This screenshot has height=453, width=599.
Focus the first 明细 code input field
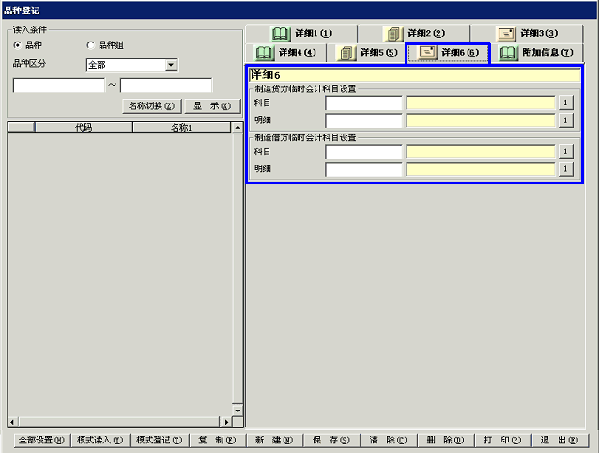364,120
